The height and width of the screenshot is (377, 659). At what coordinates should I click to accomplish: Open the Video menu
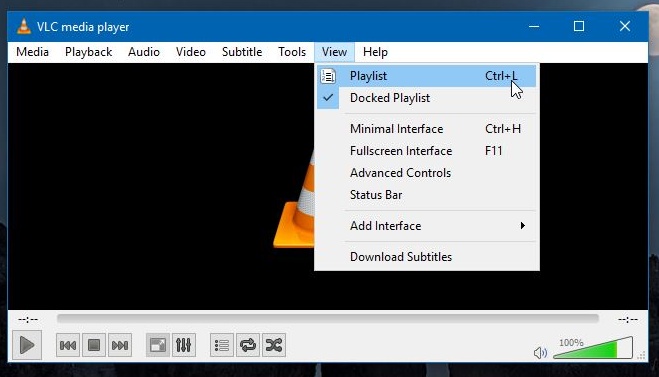coord(191,52)
